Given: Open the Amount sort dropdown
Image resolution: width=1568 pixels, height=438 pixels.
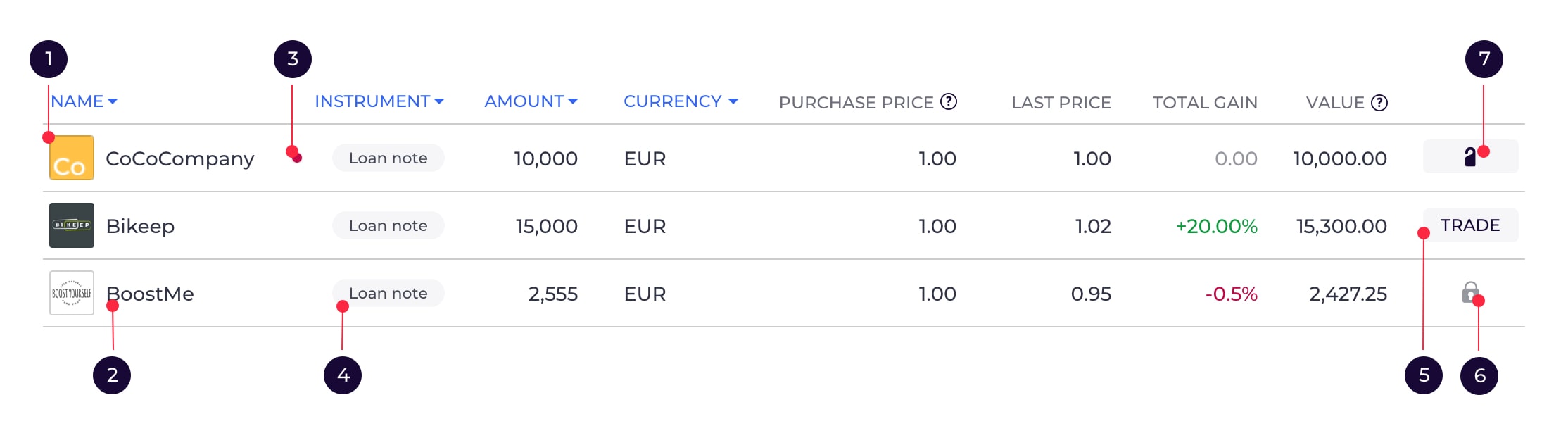Looking at the screenshot, I should click(x=531, y=101).
